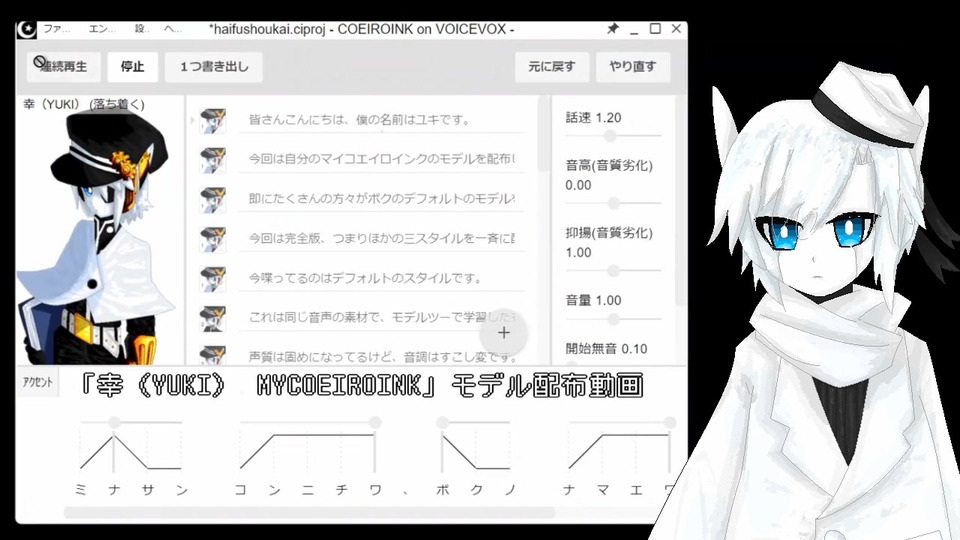This screenshot has height=540, width=960.
Task: Click the COEIROINK moon logo icon
Action: (x=27, y=29)
